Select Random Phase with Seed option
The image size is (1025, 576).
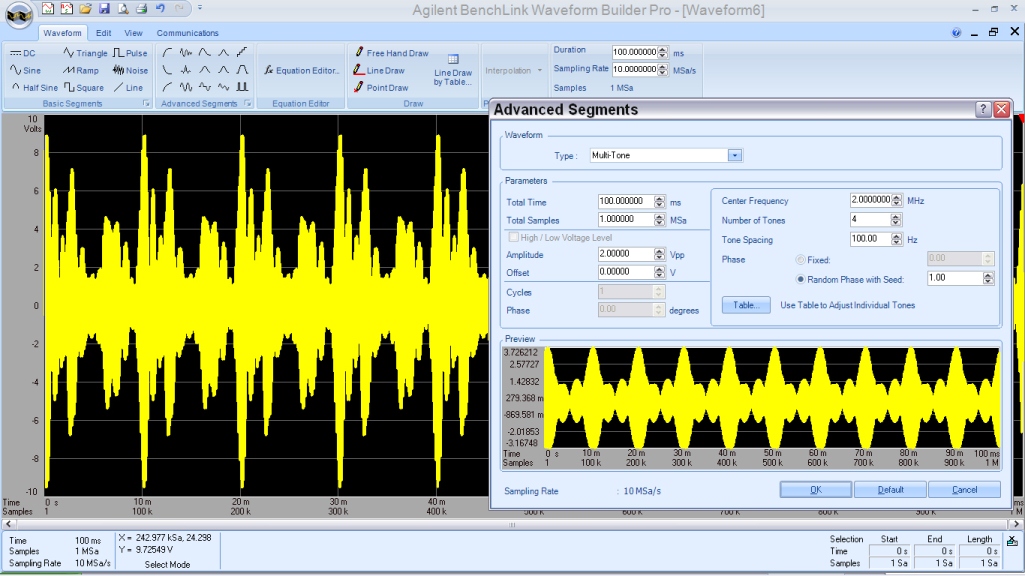(x=801, y=279)
